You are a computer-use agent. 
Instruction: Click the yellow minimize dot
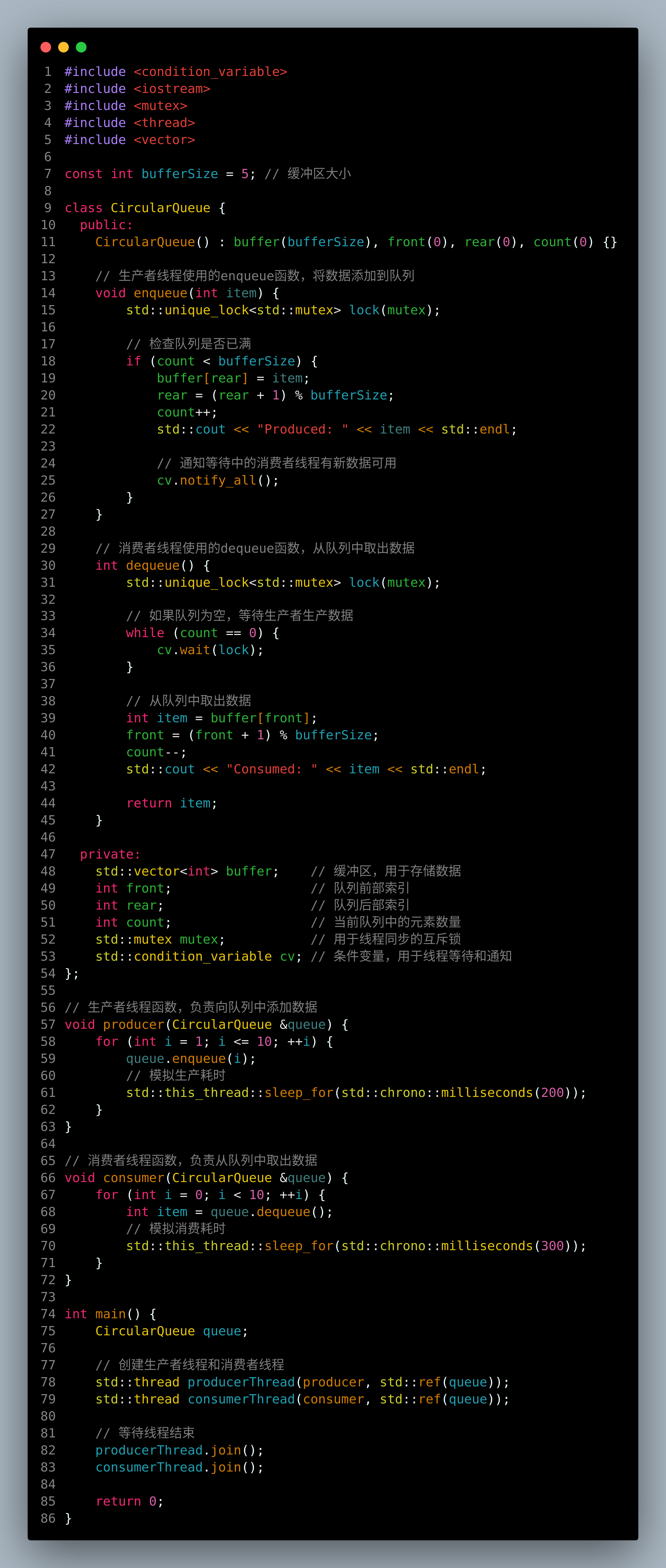(x=63, y=47)
